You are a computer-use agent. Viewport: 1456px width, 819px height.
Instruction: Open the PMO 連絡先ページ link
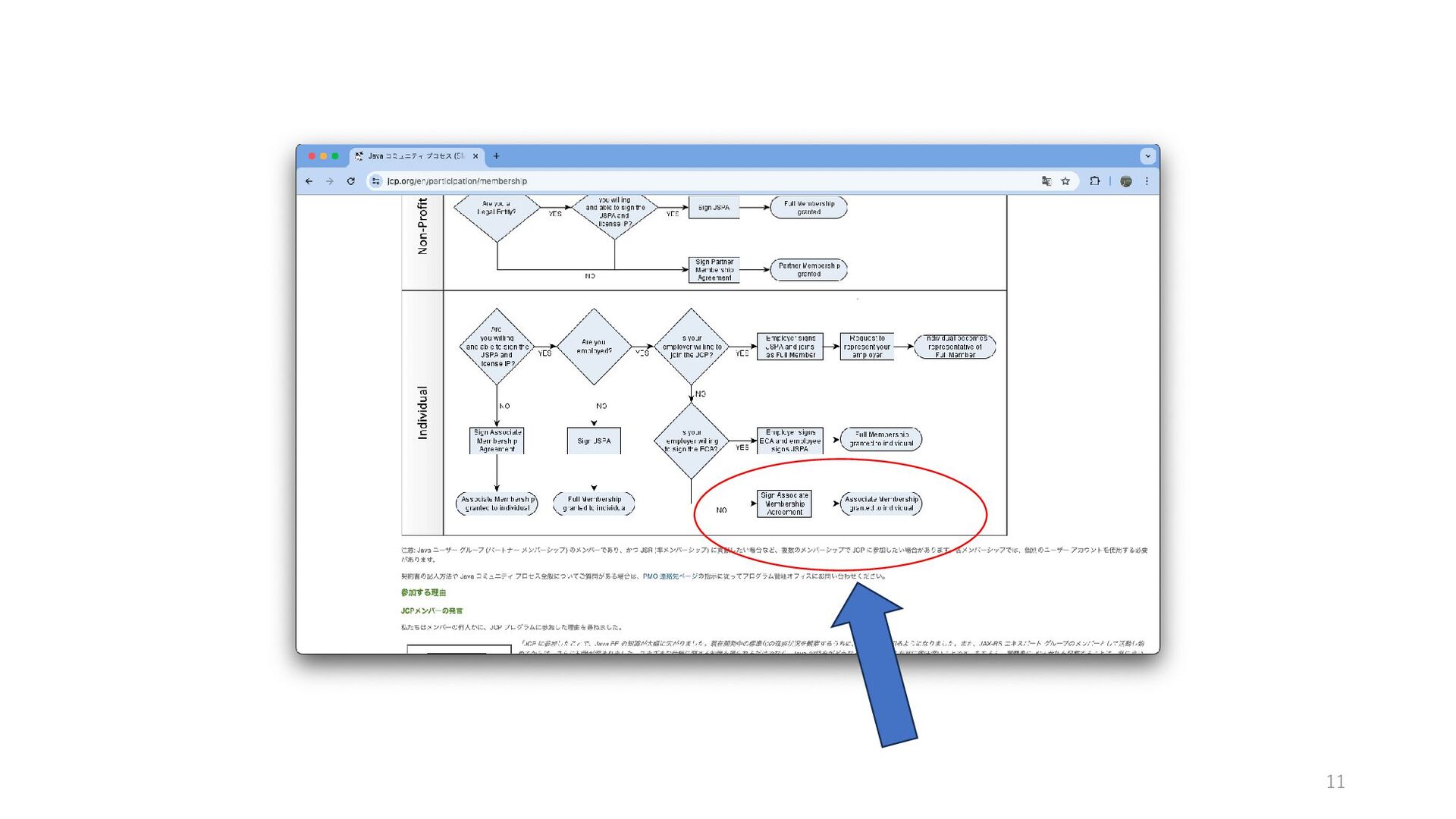click(670, 576)
